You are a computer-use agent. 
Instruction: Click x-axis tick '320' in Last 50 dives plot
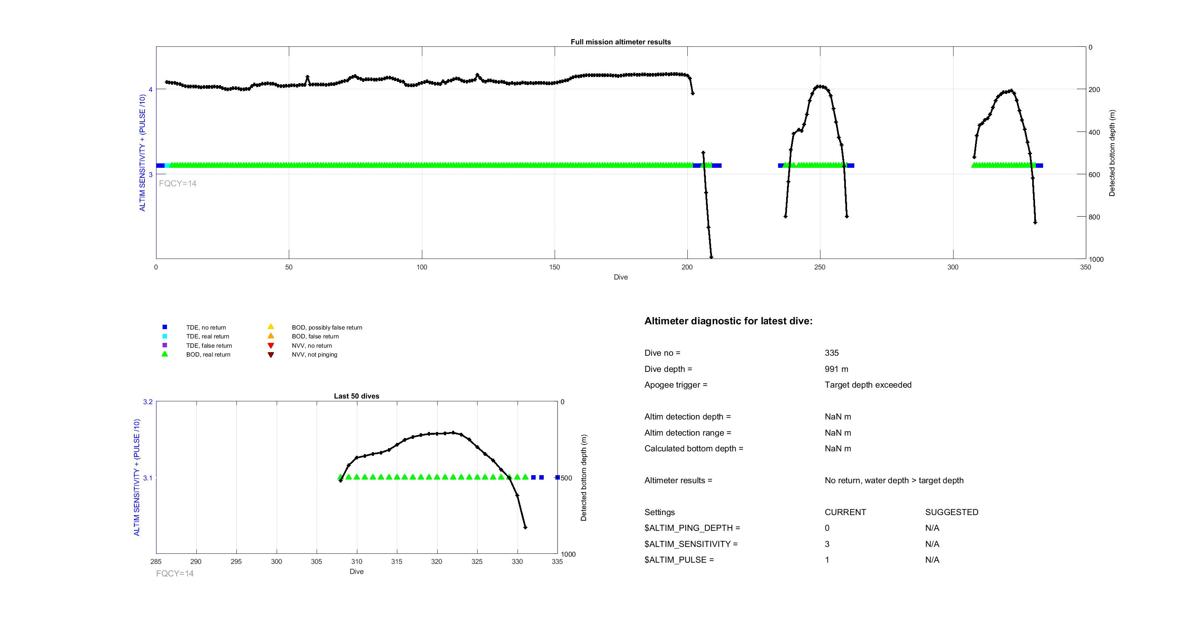pyautogui.click(x=437, y=563)
